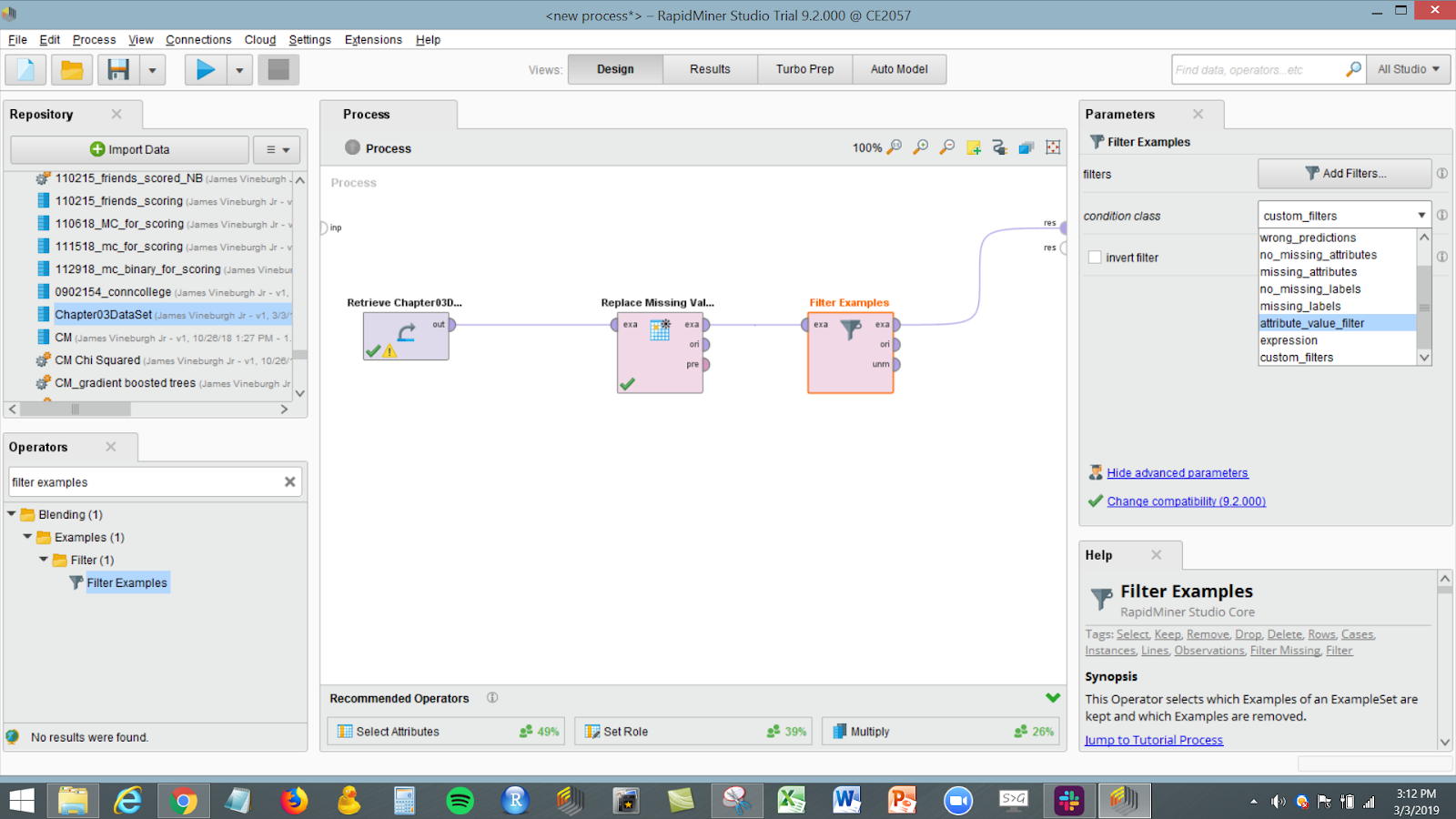The height and width of the screenshot is (819, 1456).
Task: Open Excel from the taskbar
Action: 792,801
